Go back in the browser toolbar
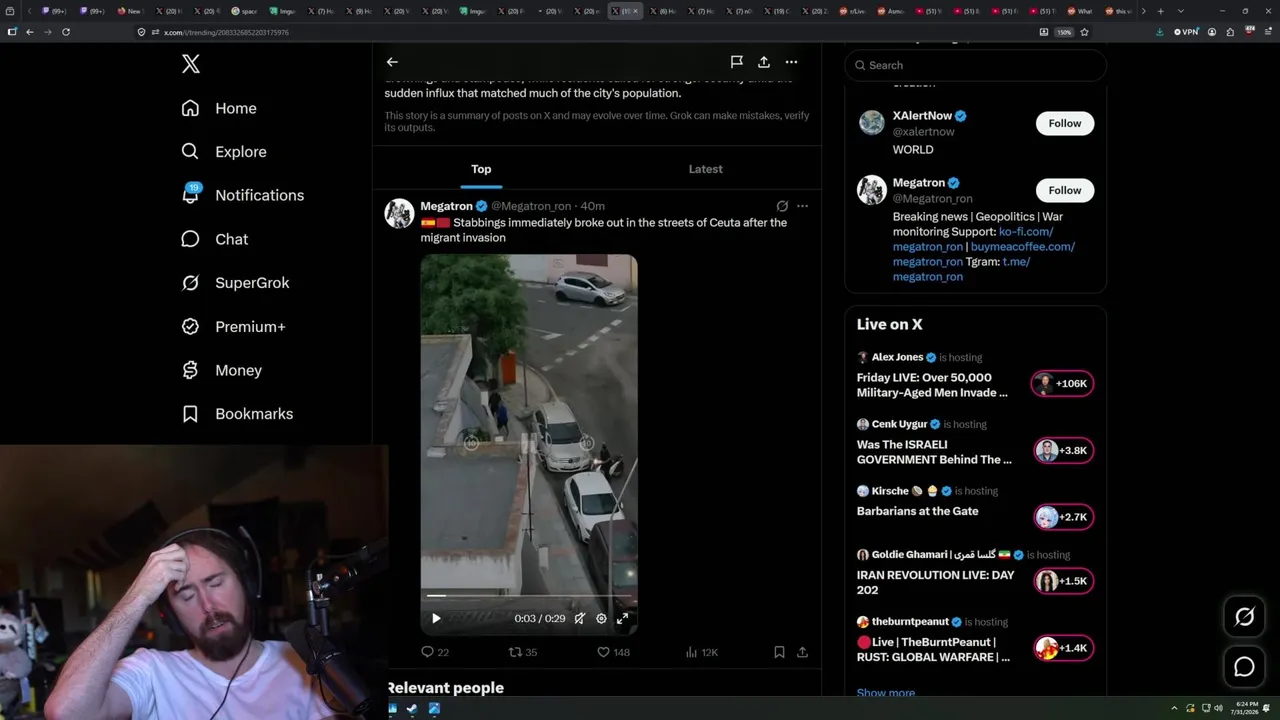 [30, 32]
